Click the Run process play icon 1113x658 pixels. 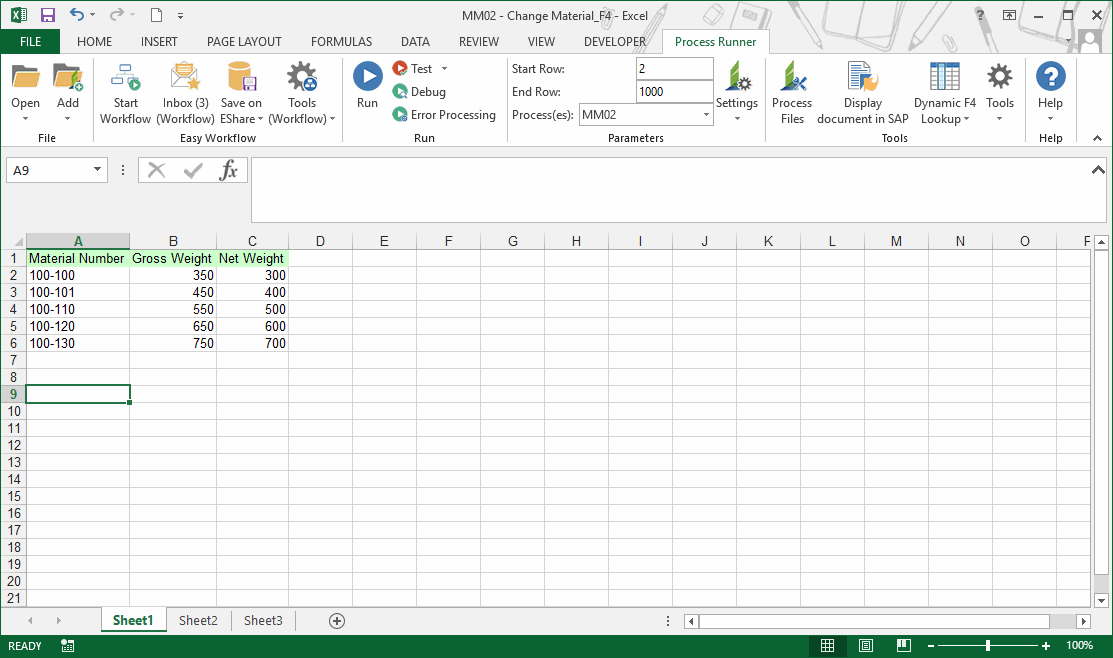[367, 78]
